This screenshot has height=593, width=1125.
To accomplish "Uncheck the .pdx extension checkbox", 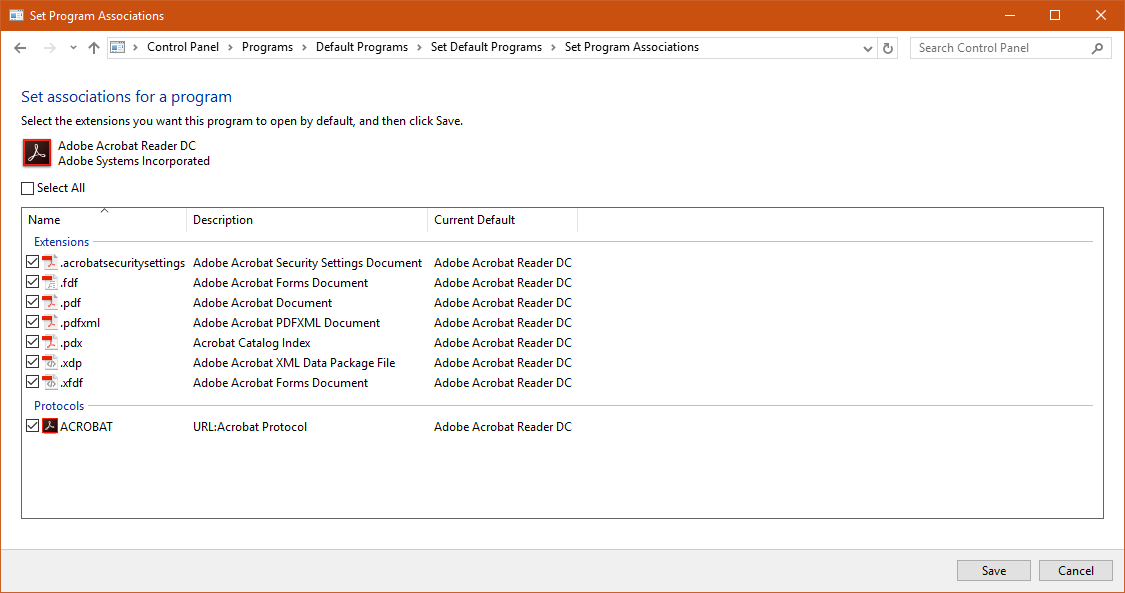I will (x=32, y=343).
